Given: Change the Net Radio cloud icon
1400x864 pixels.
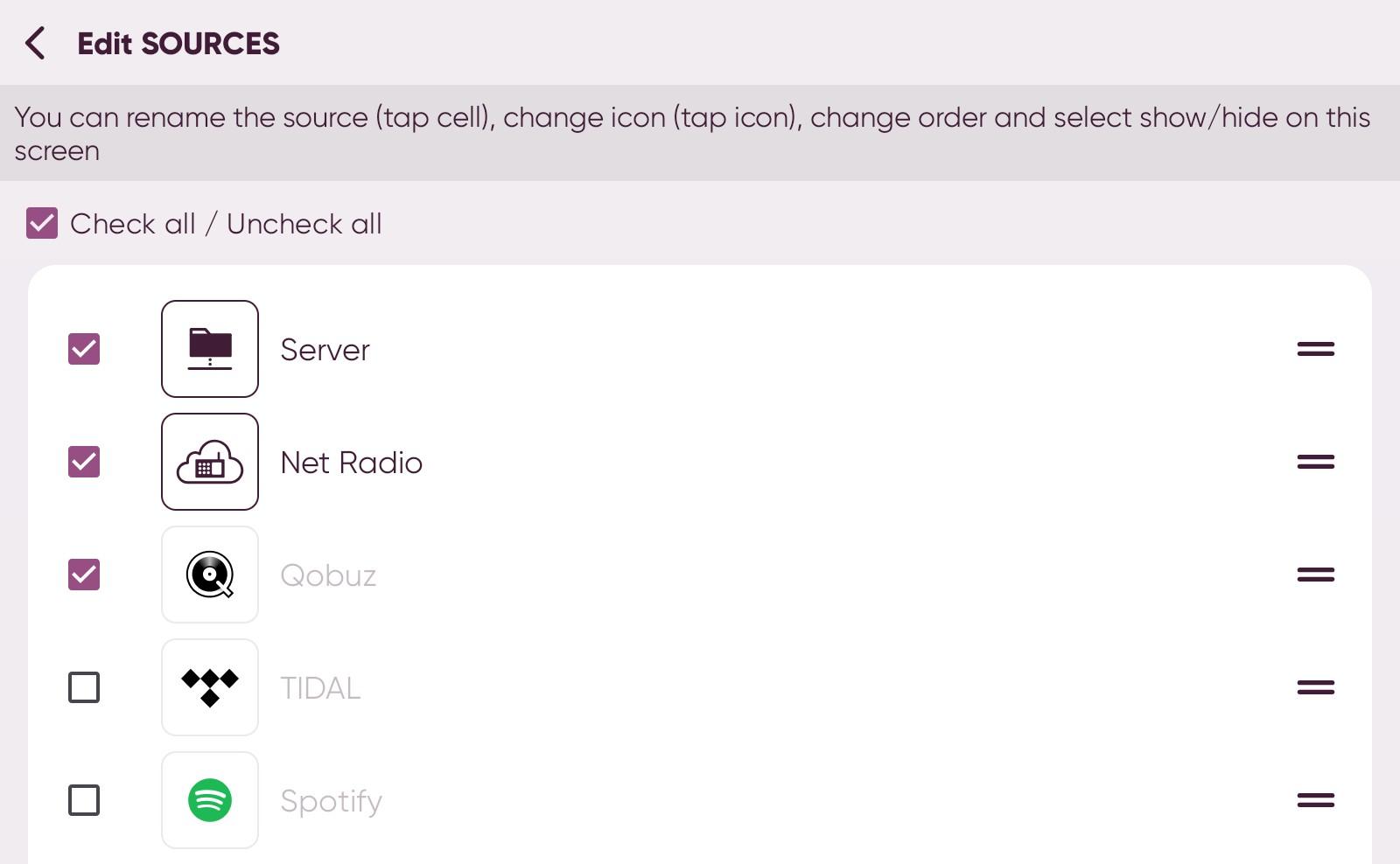Looking at the screenshot, I should point(210,462).
